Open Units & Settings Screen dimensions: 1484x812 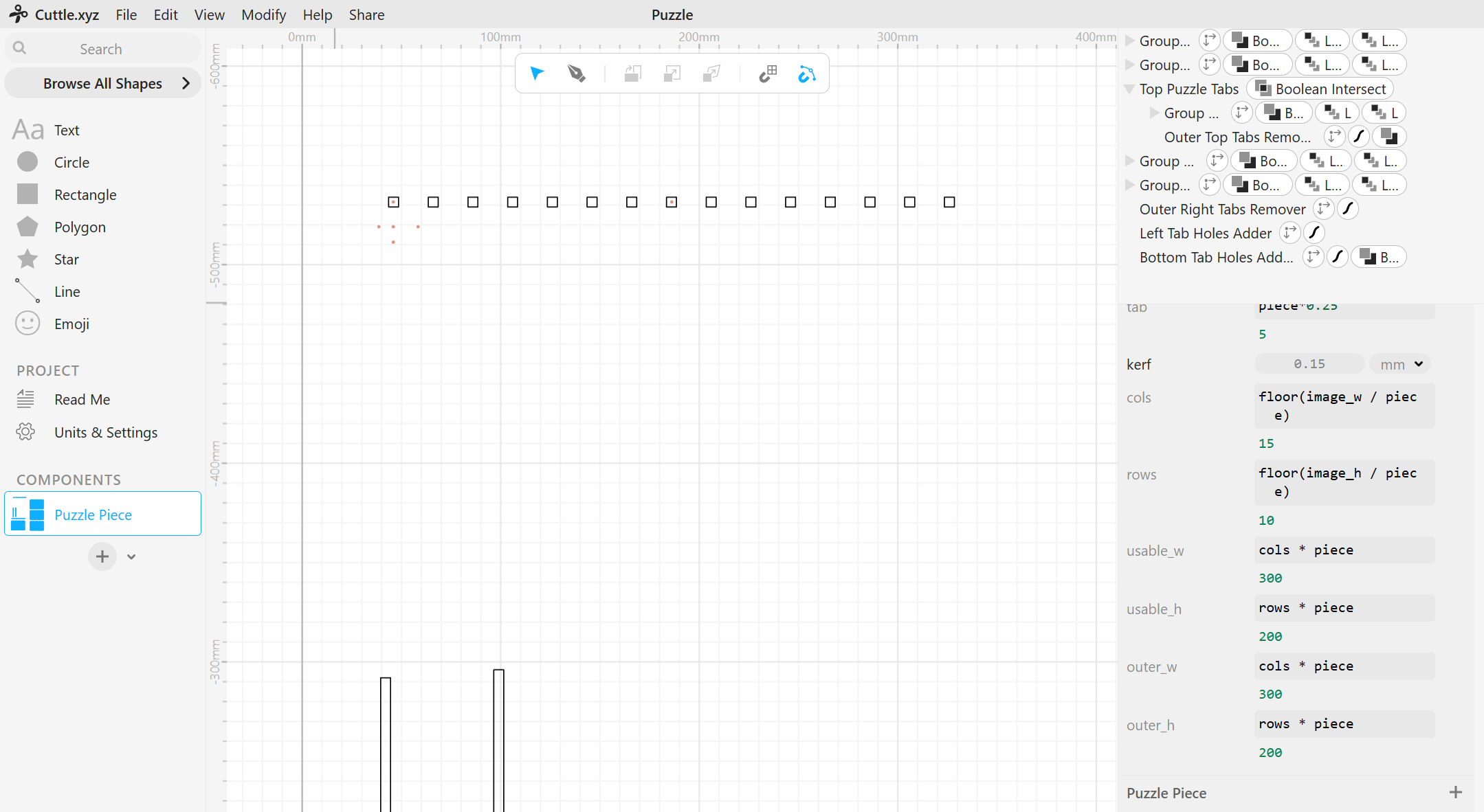pyautogui.click(x=106, y=432)
